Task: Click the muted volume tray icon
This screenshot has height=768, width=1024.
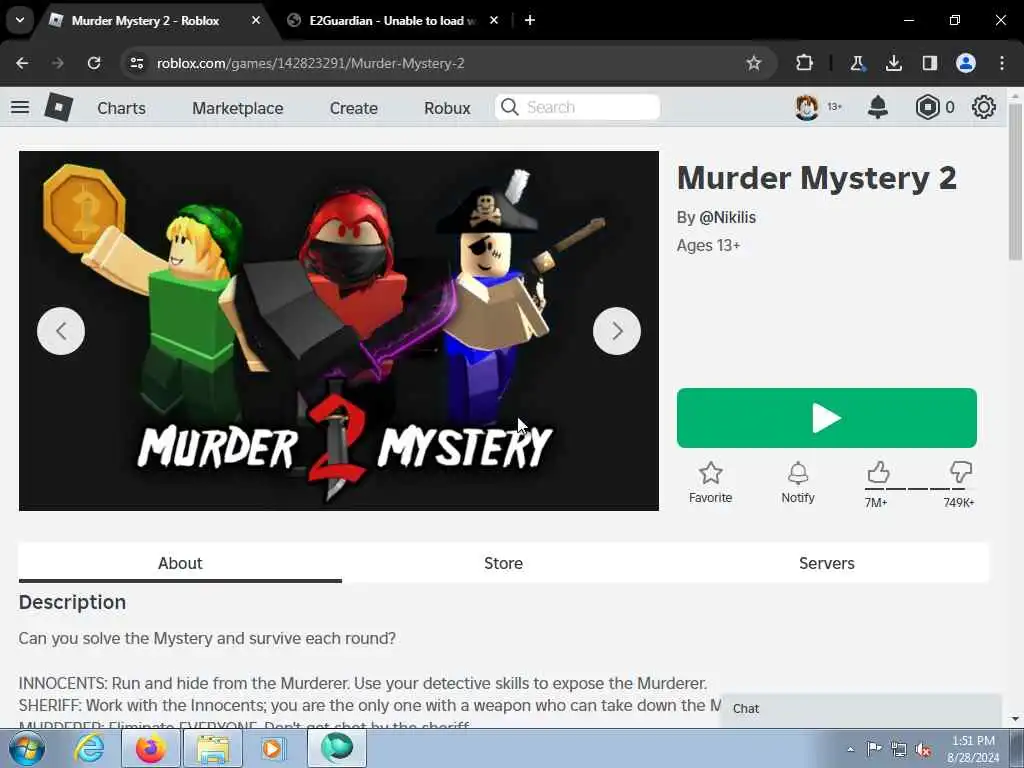Action: click(923, 750)
